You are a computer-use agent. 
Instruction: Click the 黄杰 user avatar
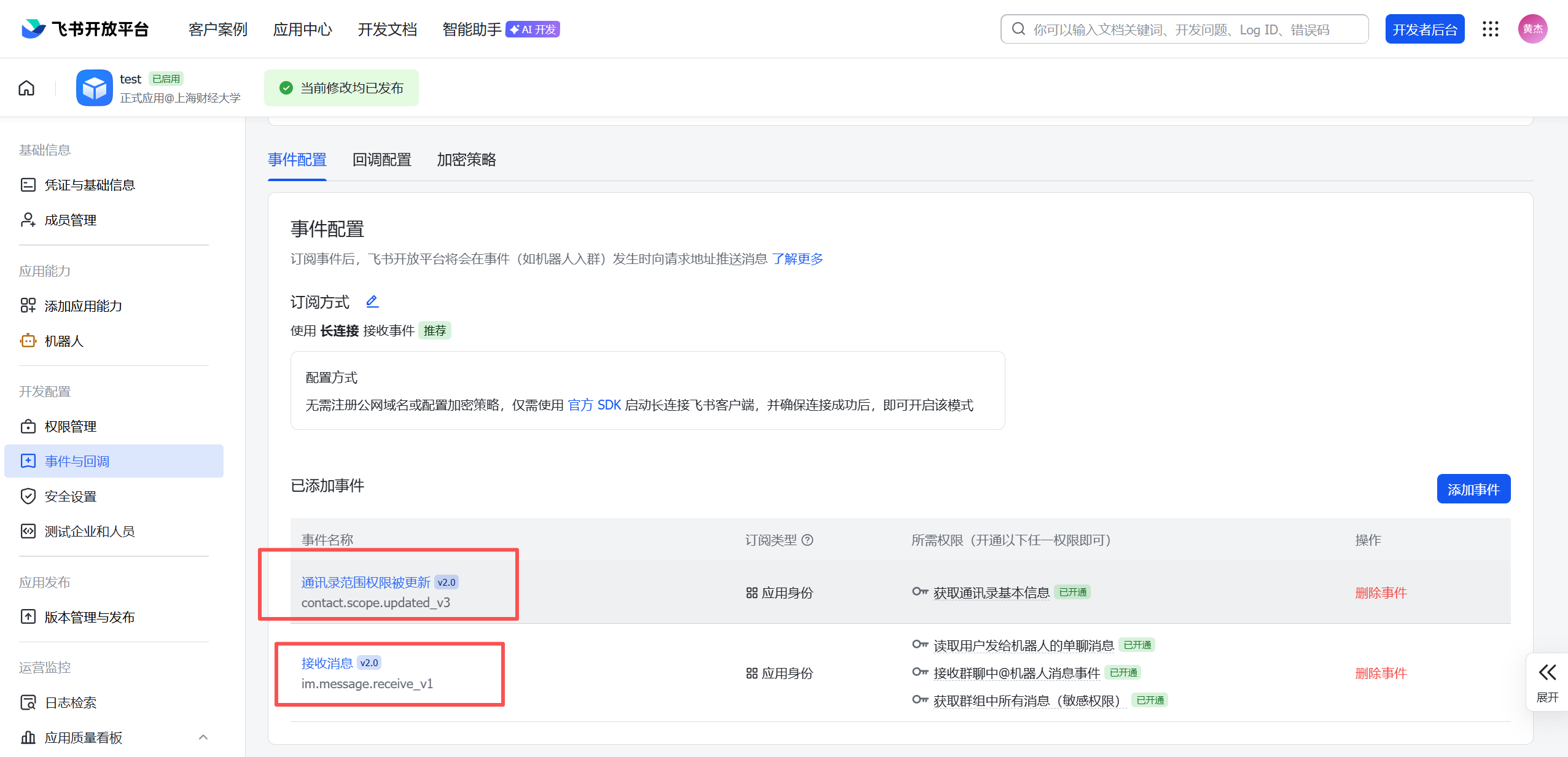point(1532,29)
